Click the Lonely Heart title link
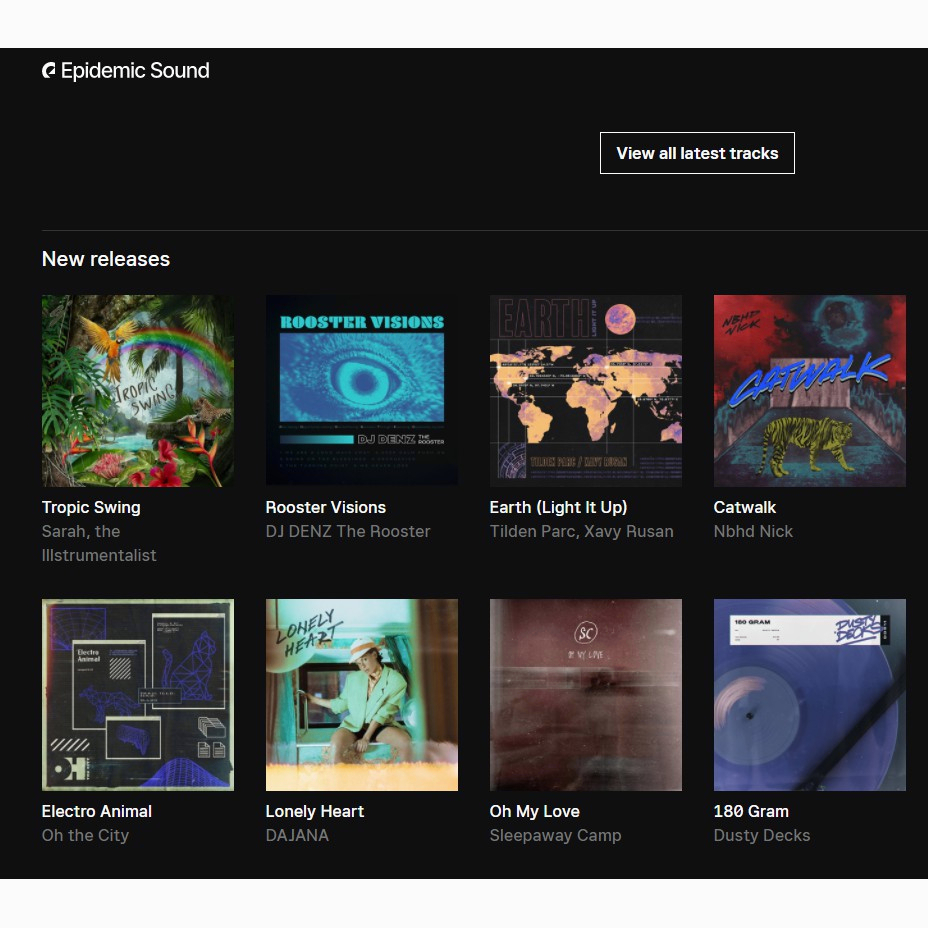 pyautogui.click(x=315, y=811)
